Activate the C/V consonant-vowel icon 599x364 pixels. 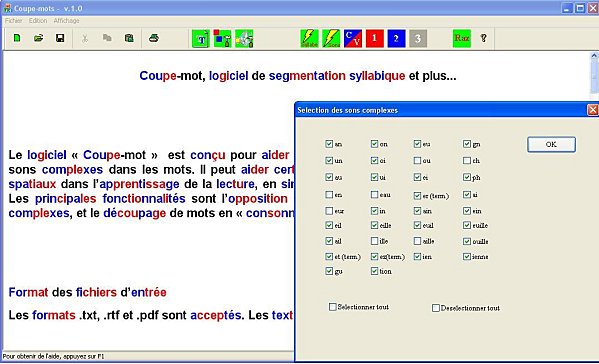[353, 39]
